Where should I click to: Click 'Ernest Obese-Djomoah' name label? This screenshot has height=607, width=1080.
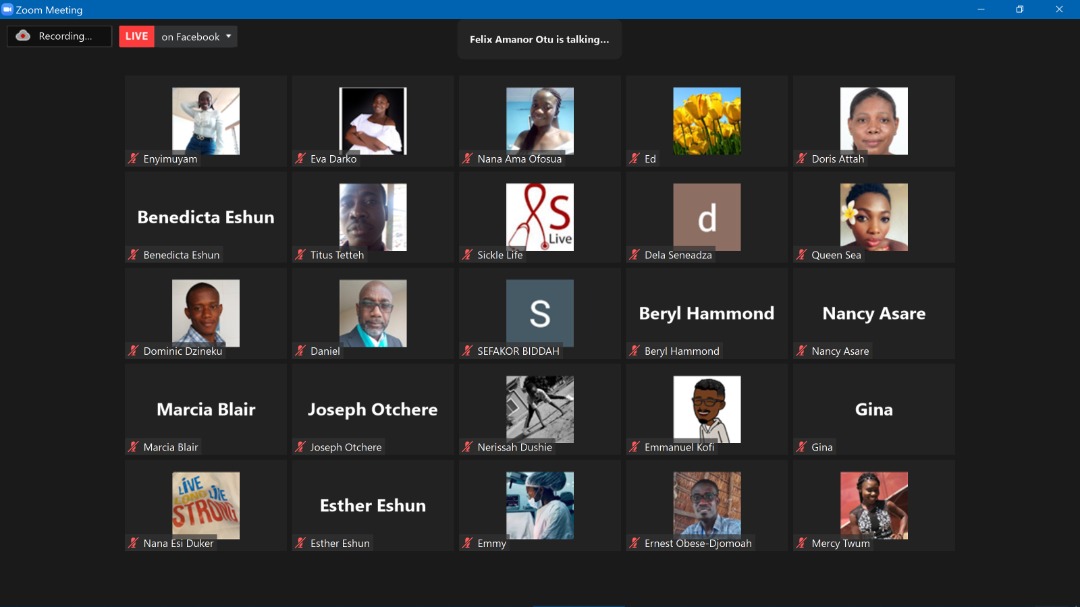698,543
